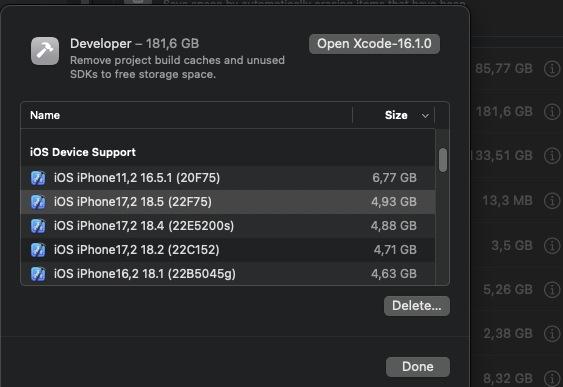Viewport: 563px width, 387px height.
Task: Click the 4,63 GB size value
Action: coord(394,274)
